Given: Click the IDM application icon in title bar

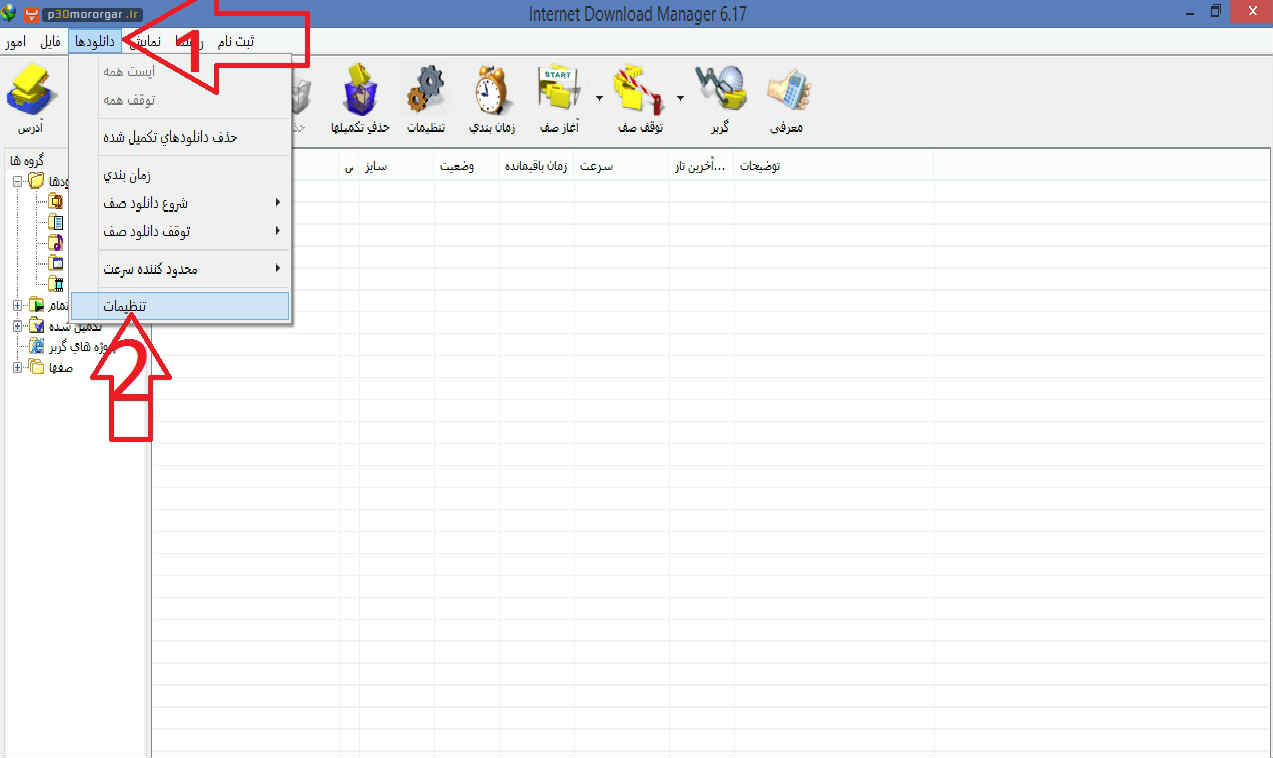Looking at the screenshot, I should 10,14.
